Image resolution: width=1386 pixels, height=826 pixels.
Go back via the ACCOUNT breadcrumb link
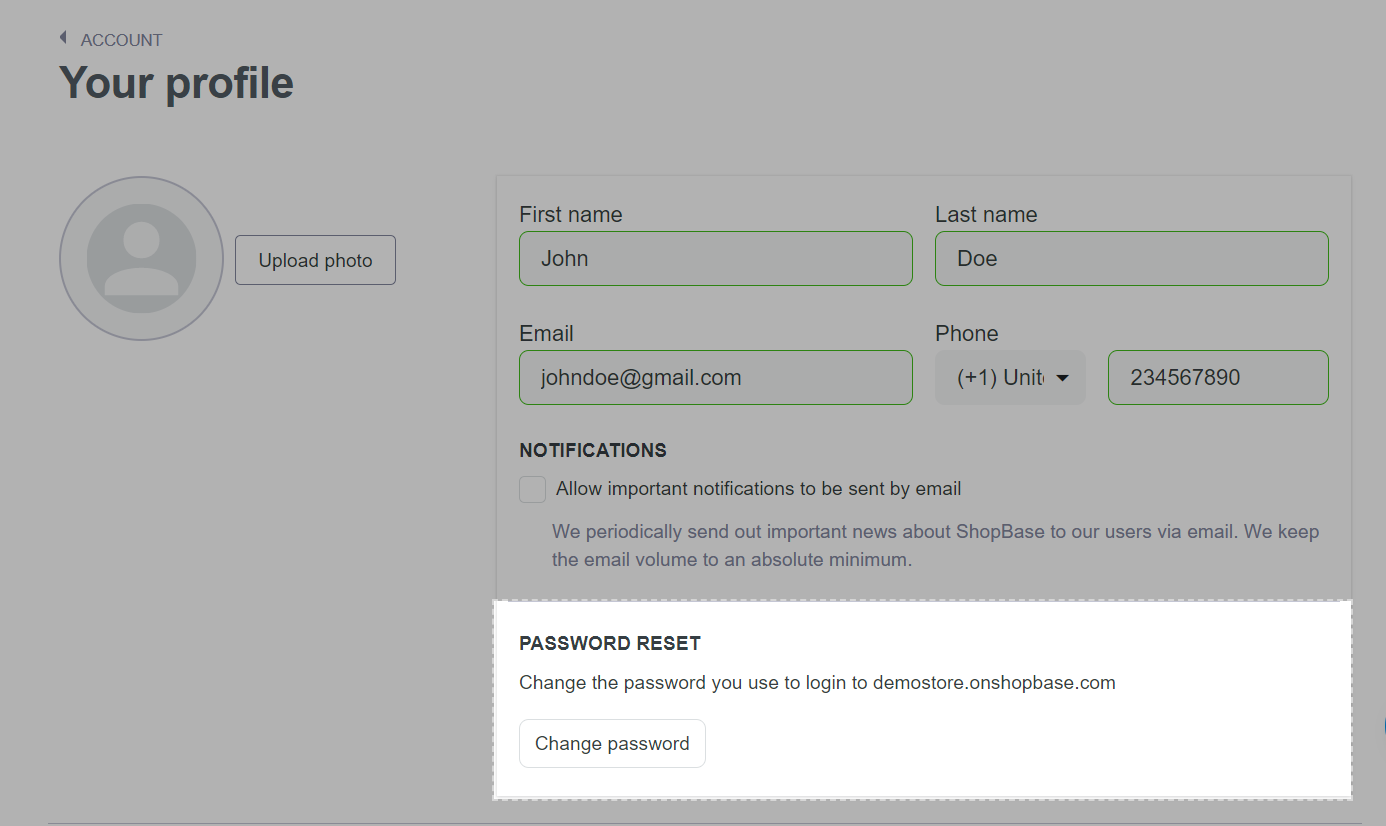tap(121, 40)
